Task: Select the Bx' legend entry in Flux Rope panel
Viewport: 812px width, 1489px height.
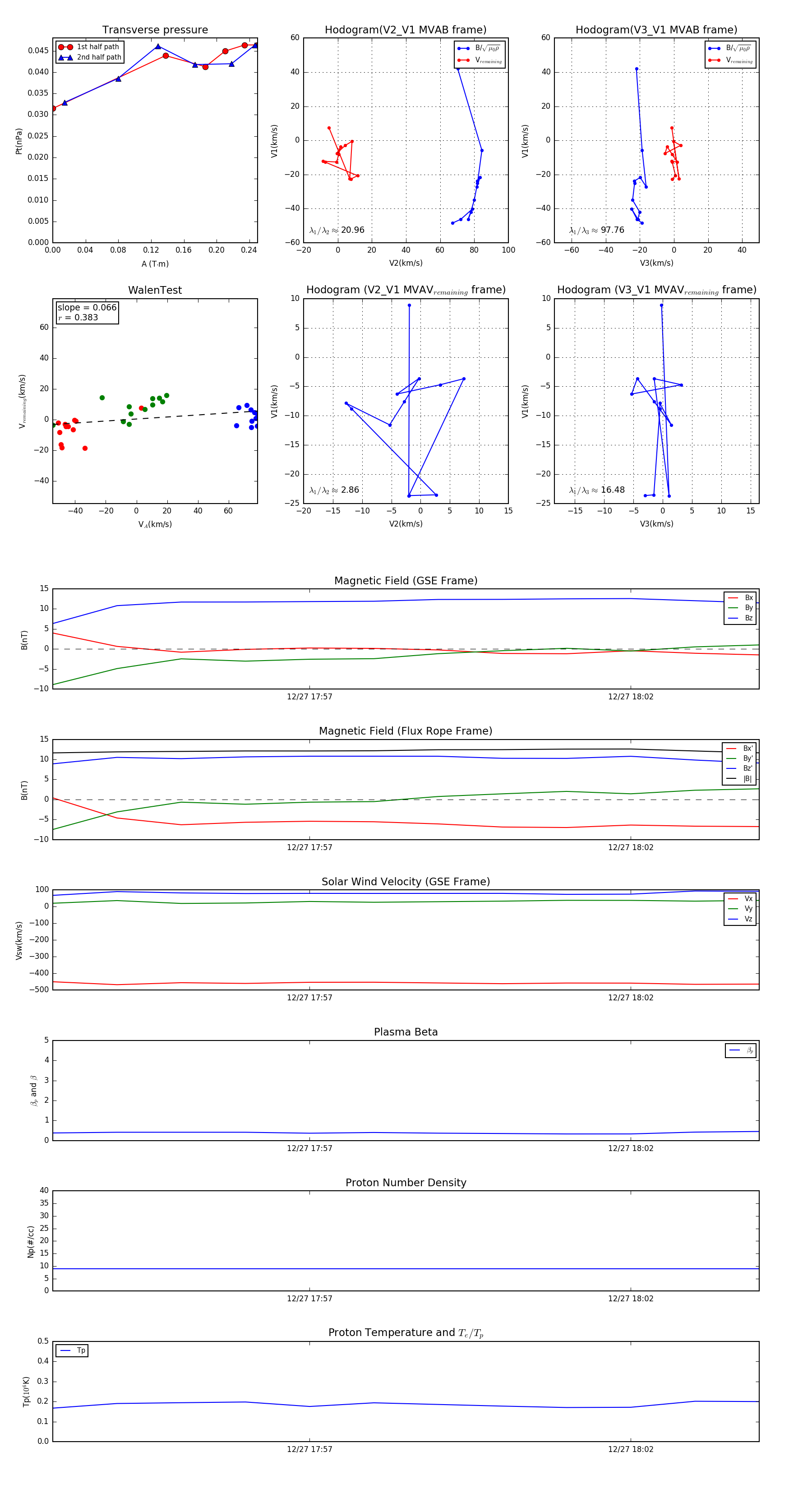Action: tap(739, 749)
